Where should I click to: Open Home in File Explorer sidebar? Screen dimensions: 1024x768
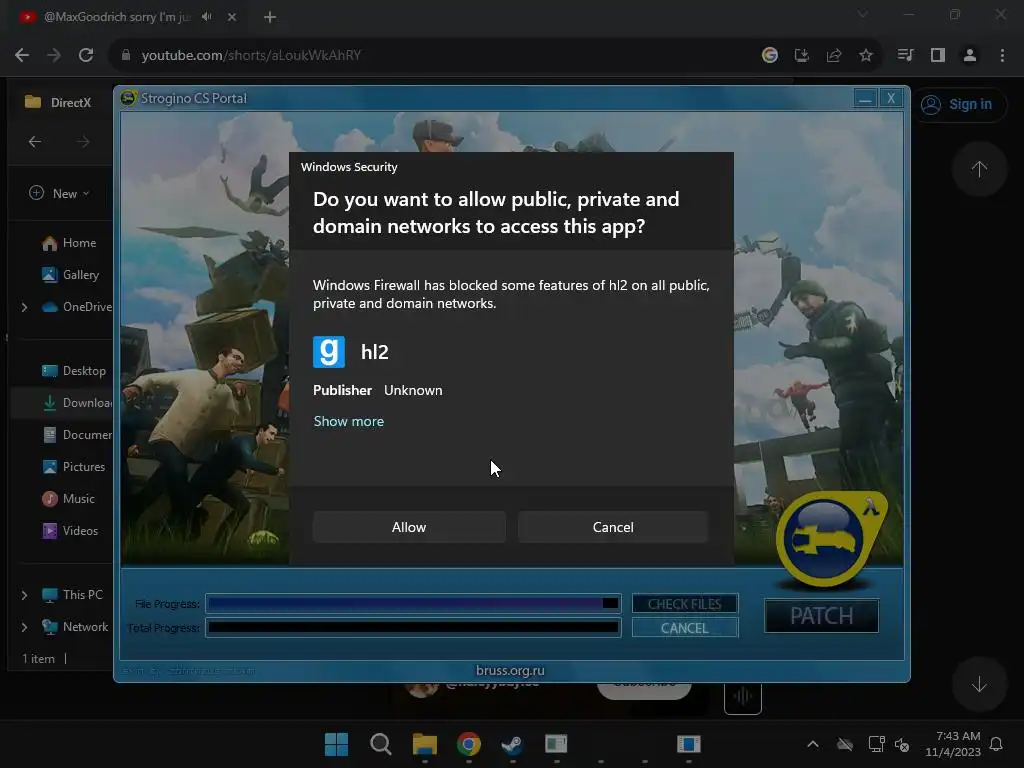pos(69,243)
